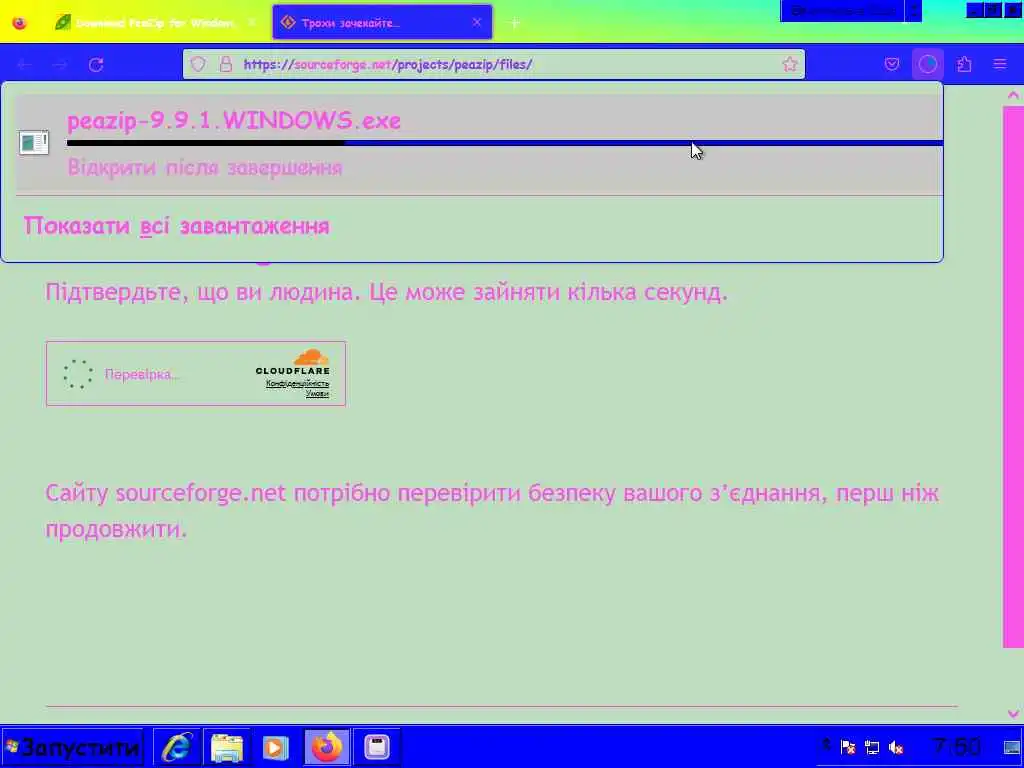Bookmark this page with star icon
The height and width of the screenshot is (768, 1024).
point(790,64)
